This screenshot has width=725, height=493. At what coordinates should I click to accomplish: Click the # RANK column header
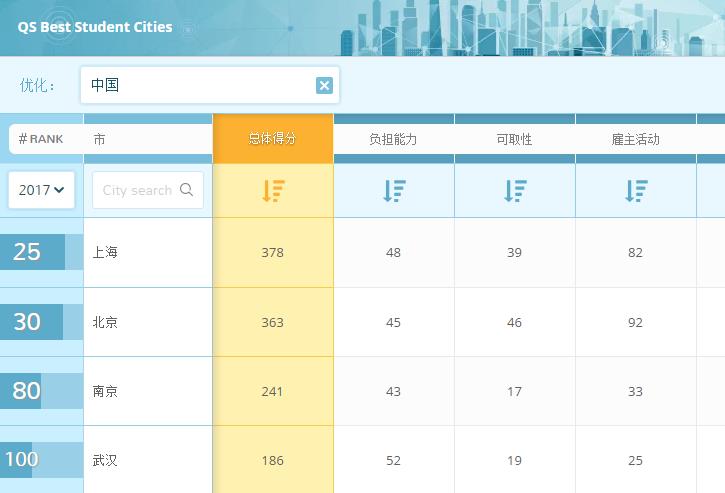(41, 139)
